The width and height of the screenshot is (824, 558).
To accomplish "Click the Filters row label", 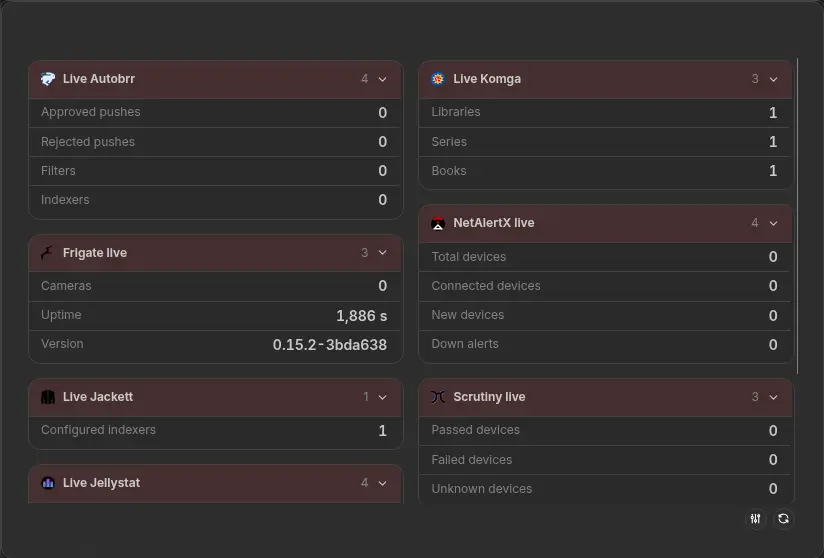I will tap(58, 171).
